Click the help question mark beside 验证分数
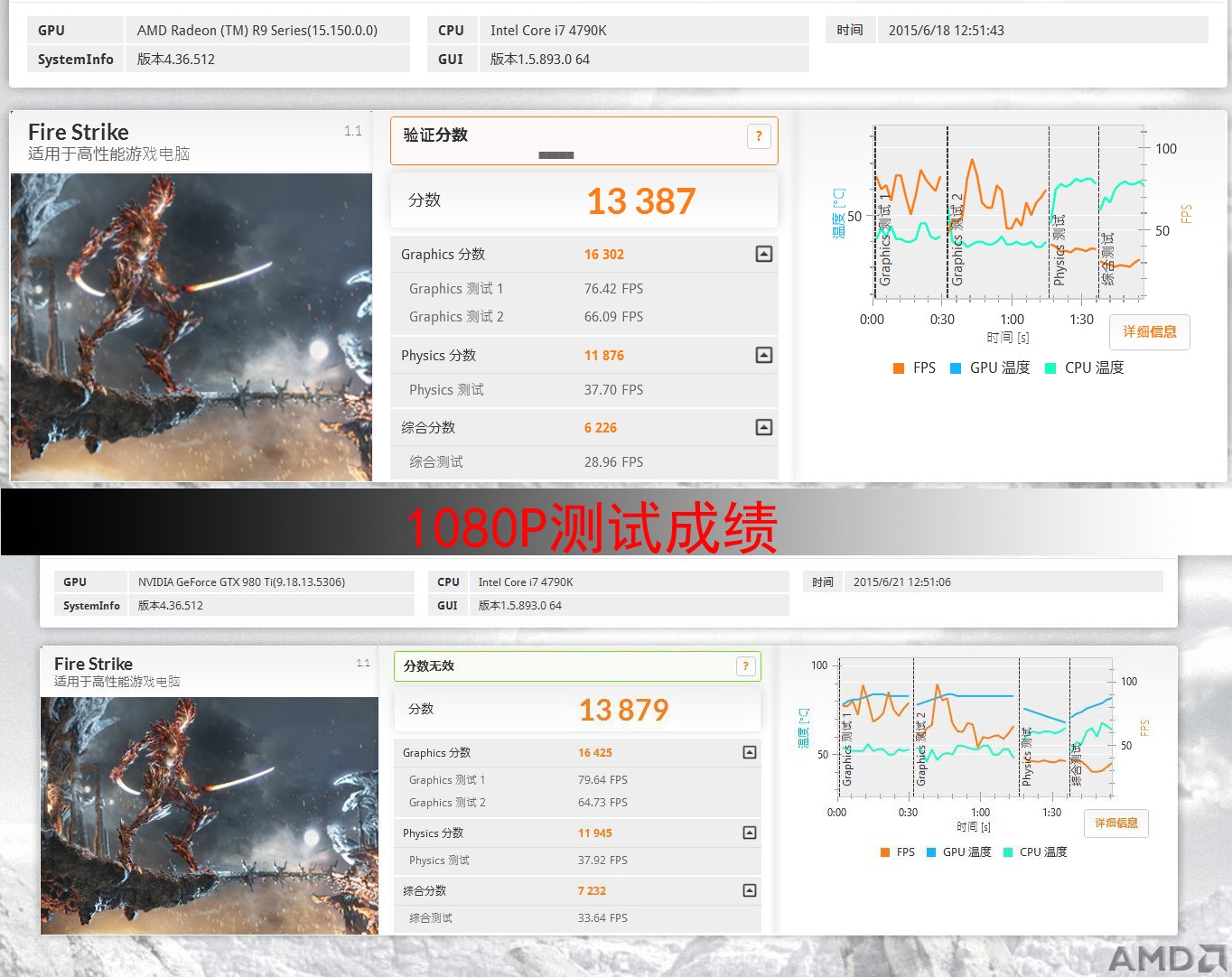 tap(759, 136)
